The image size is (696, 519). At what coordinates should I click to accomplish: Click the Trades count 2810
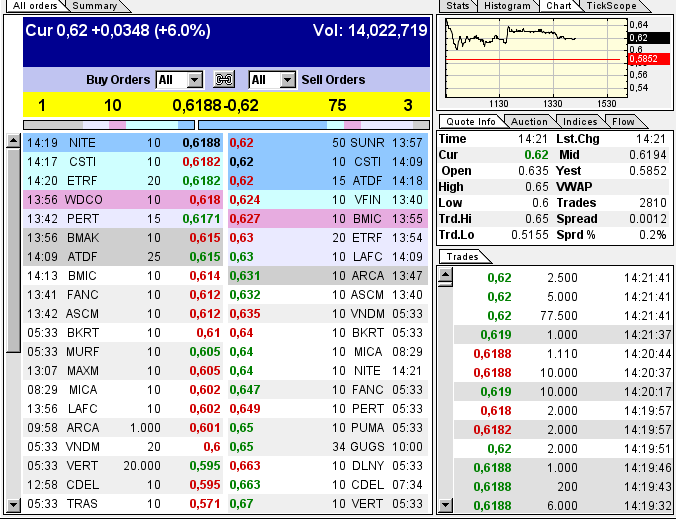point(652,203)
